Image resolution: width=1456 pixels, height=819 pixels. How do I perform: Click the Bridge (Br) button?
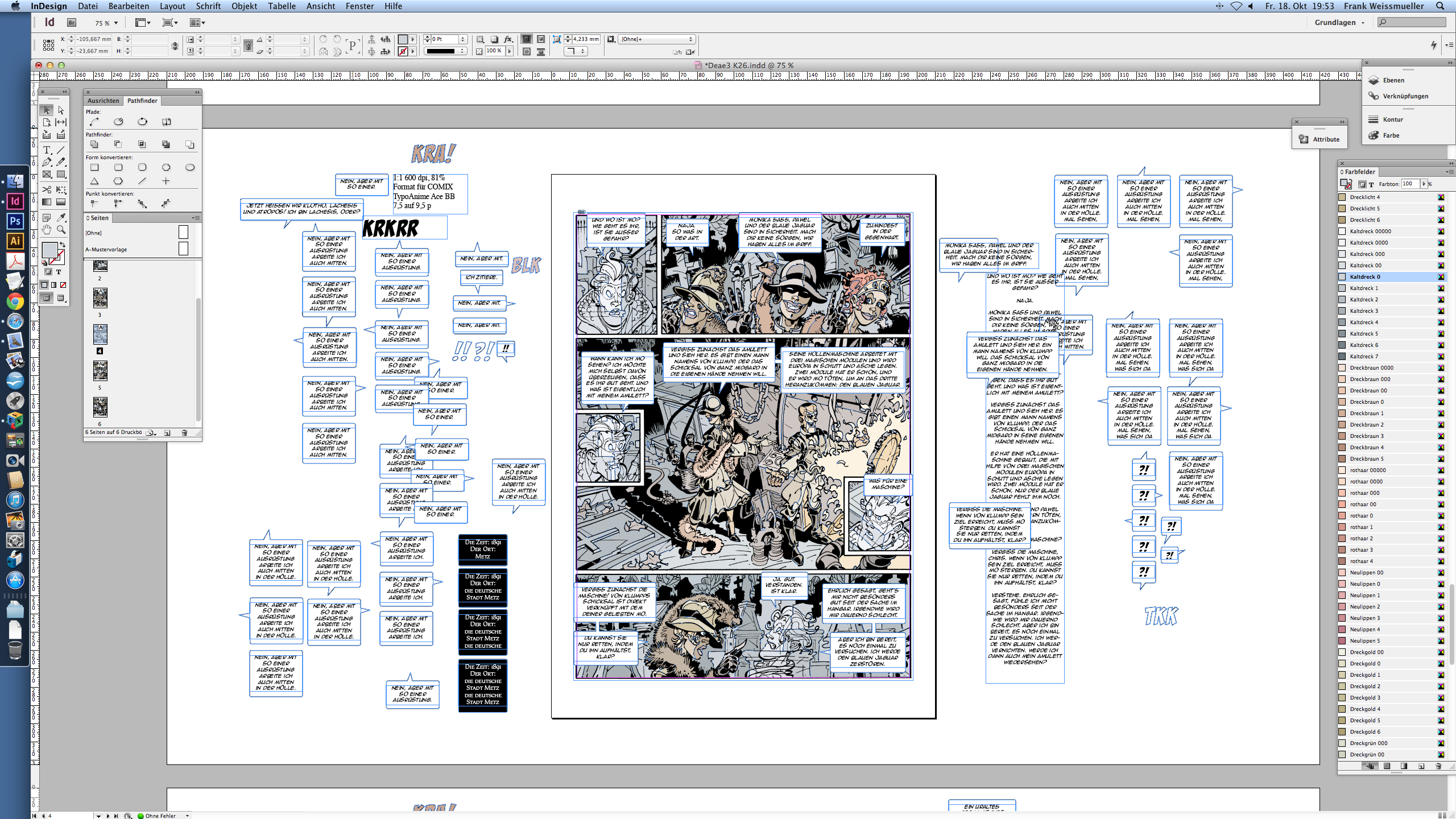(72, 23)
